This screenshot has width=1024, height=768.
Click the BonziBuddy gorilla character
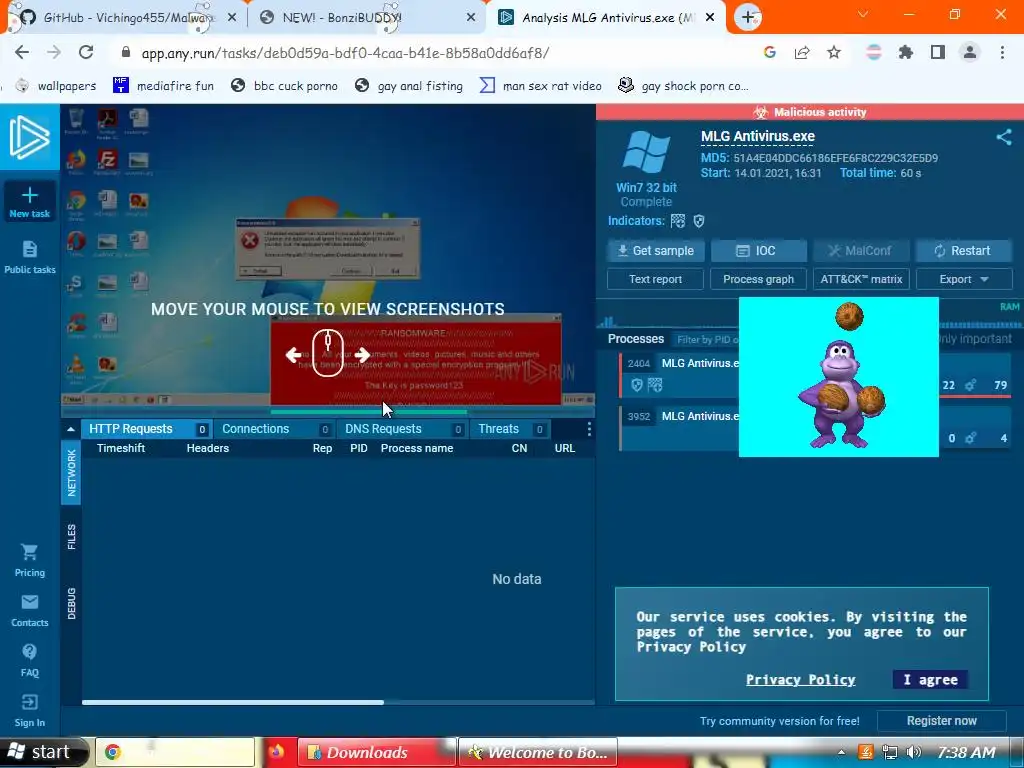tap(840, 394)
